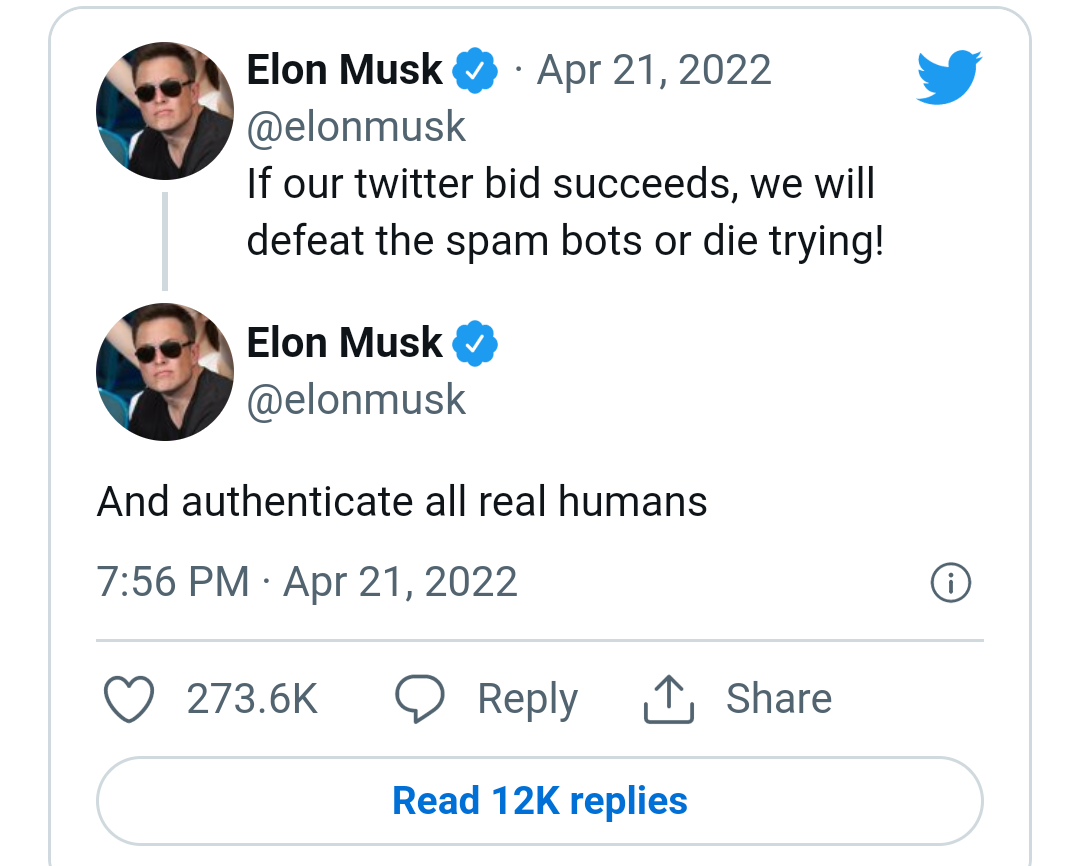Click the Share upload-arrow icon
The image size is (1080, 866).
pyautogui.click(x=668, y=698)
